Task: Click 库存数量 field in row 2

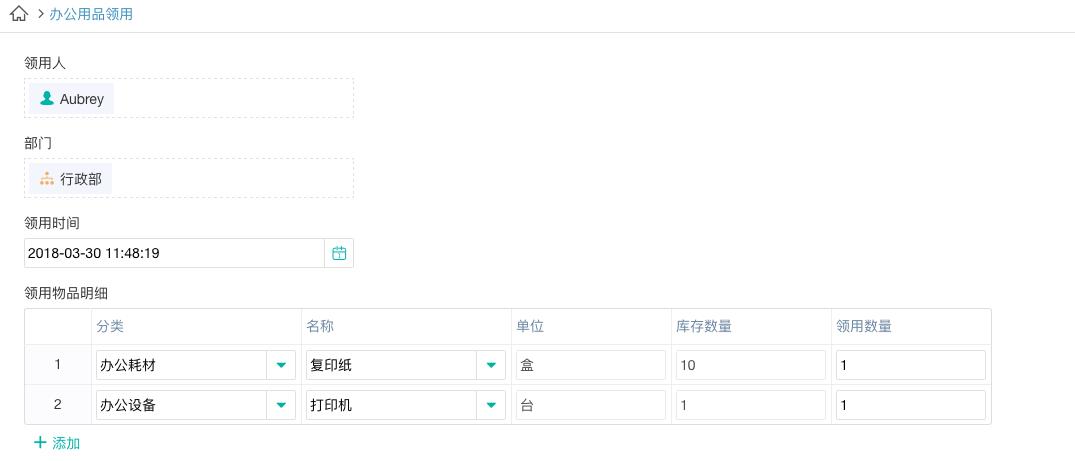Action: click(751, 405)
